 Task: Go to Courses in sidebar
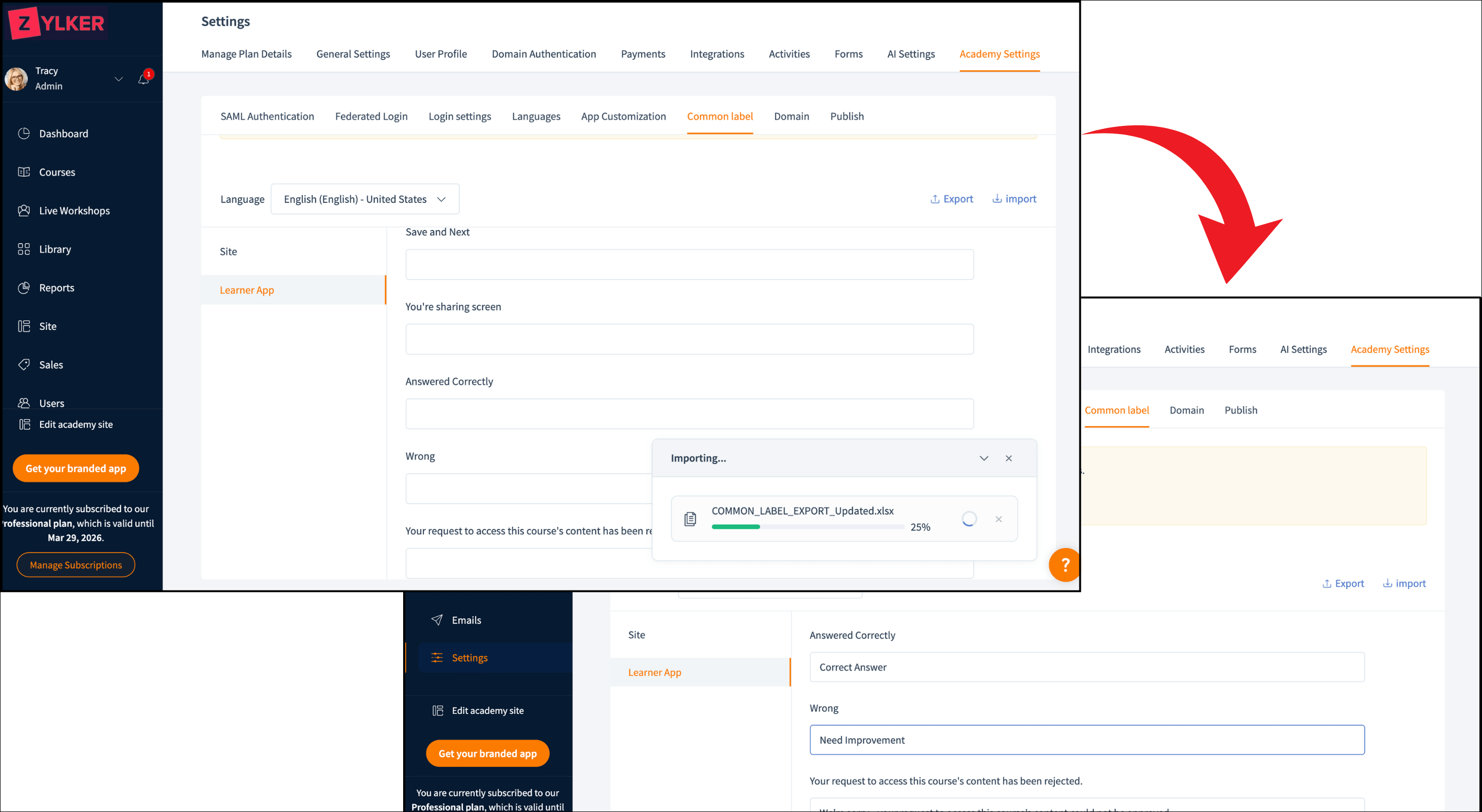[x=57, y=172]
